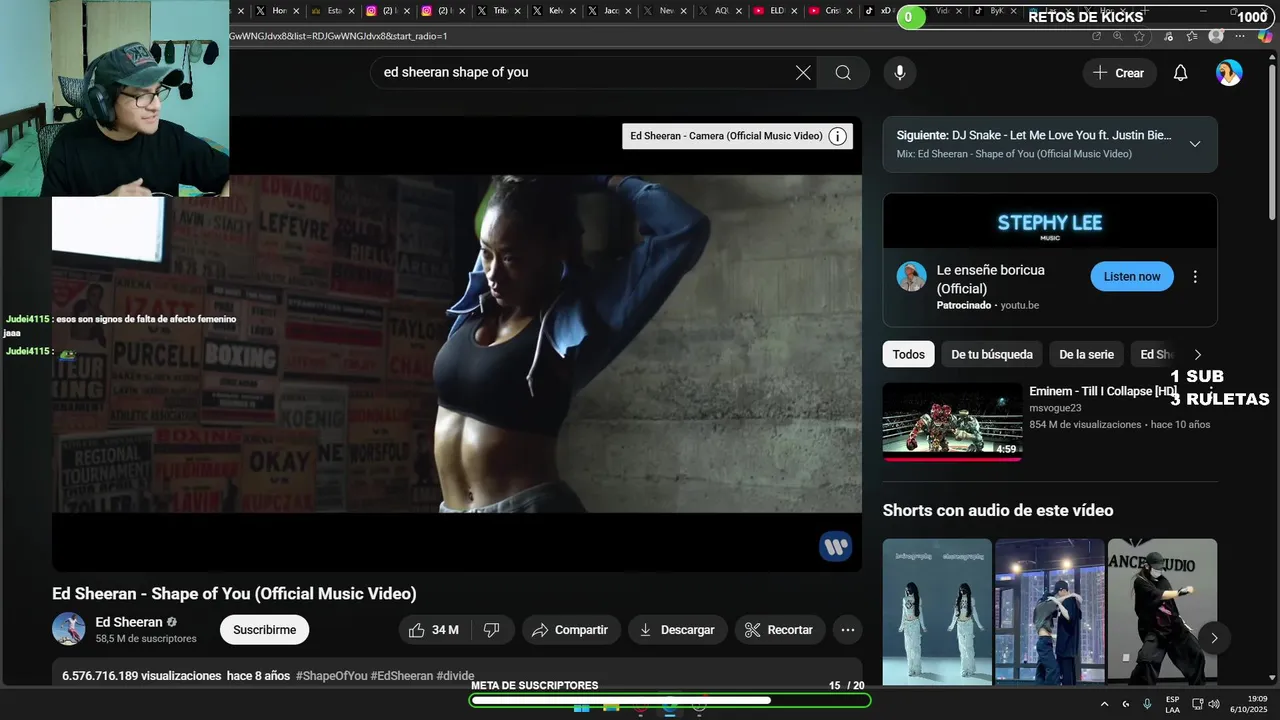
Task: Open the #divide hashtag link
Action: (455, 676)
